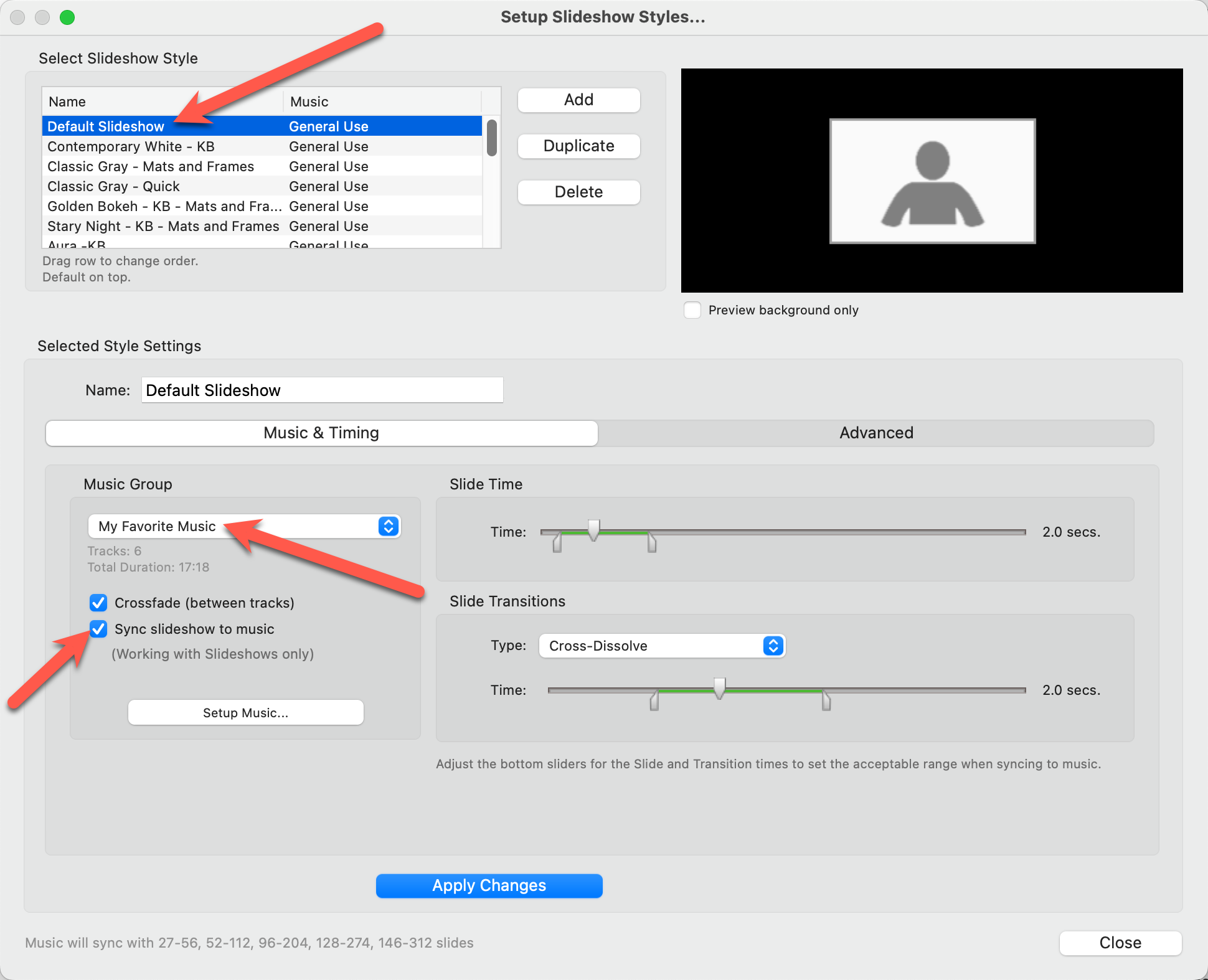Open Cross-Dissolve transition type dropdown
Viewport: 1208px width, 980px height.
click(x=661, y=646)
